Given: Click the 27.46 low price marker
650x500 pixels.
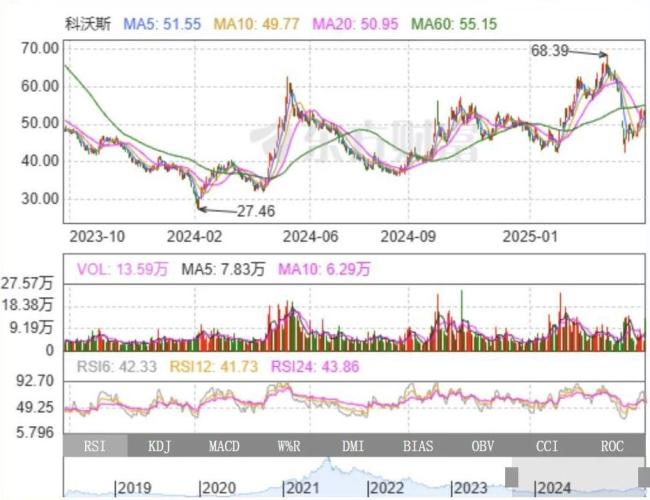Looking at the screenshot, I should pos(255,212).
